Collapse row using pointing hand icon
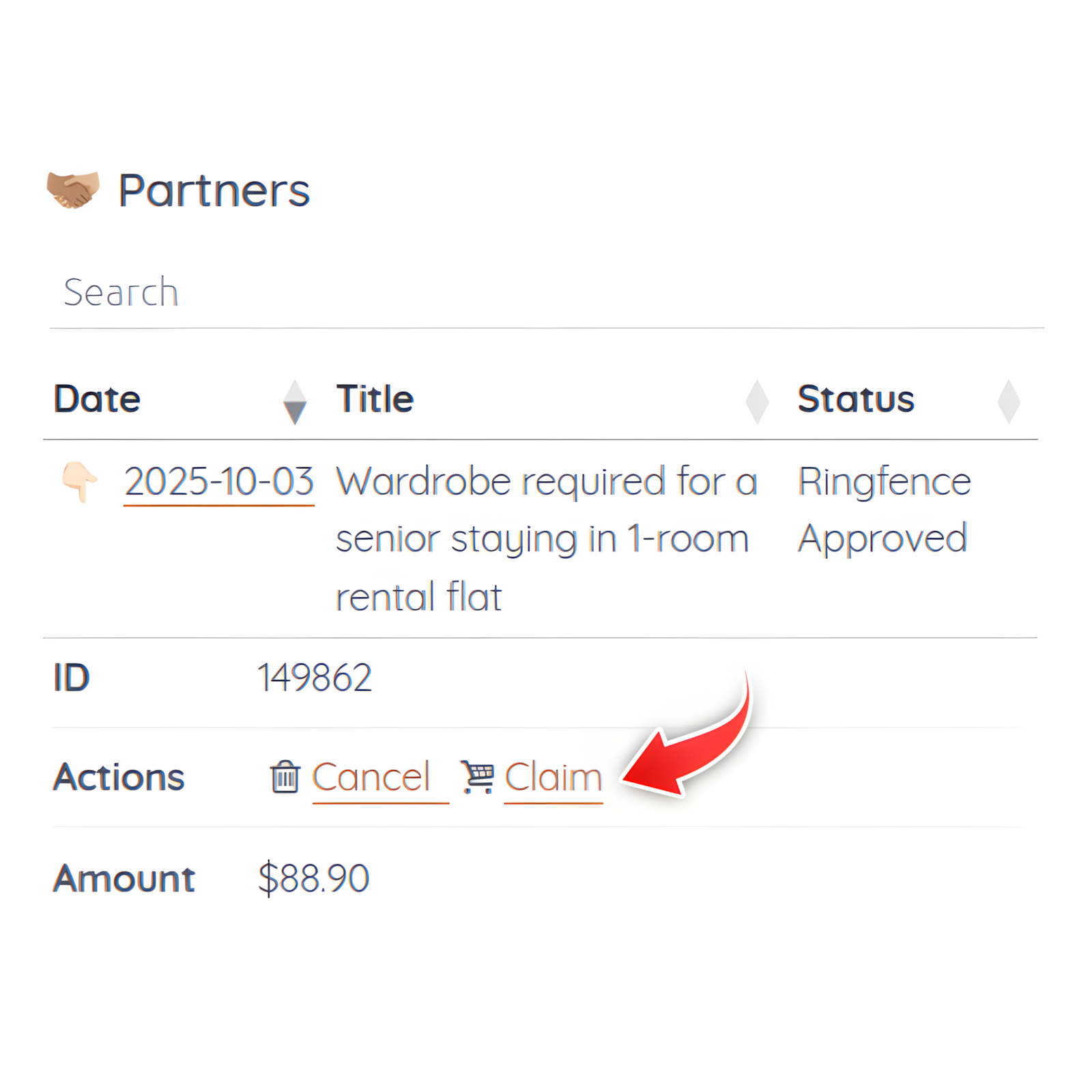 click(80, 481)
